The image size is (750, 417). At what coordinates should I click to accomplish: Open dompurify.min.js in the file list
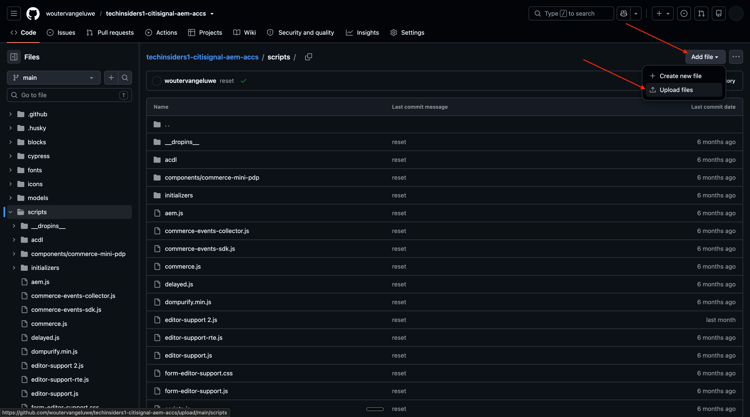(x=188, y=302)
